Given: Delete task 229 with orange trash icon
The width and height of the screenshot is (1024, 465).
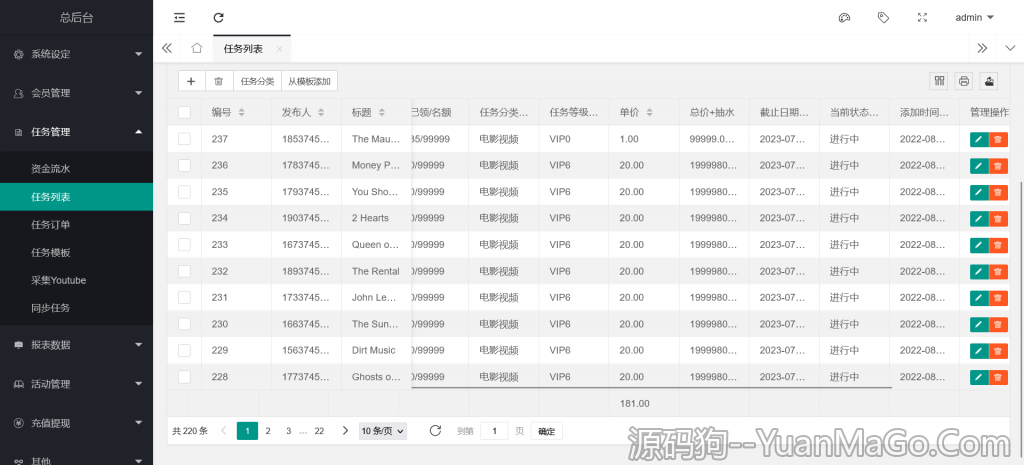Looking at the screenshot, I should pyautogui.click(x=999, y=350).
